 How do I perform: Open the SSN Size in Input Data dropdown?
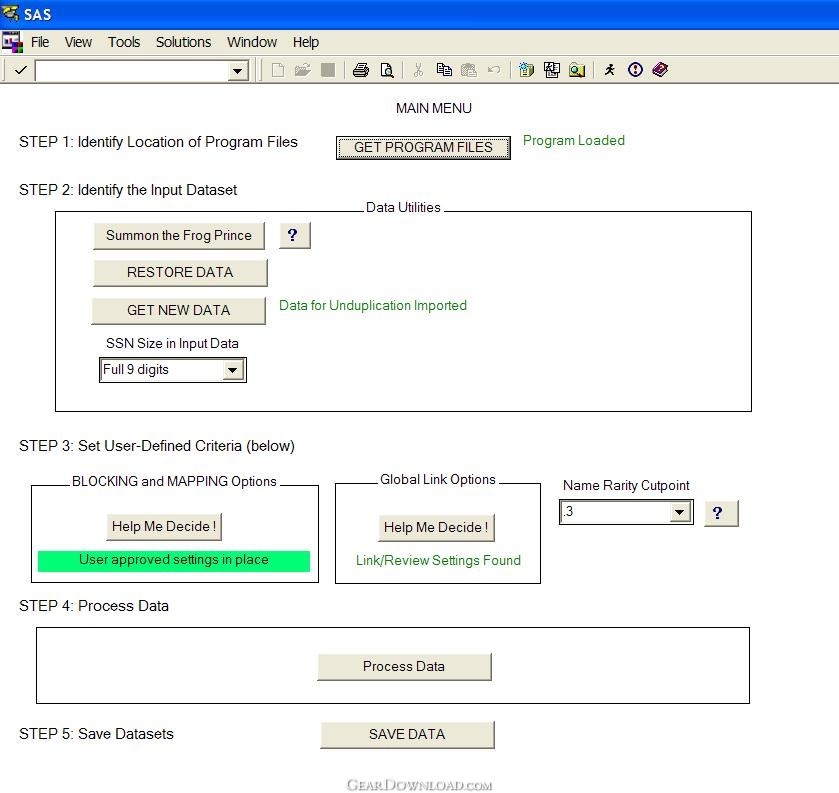tap(232, 370)
